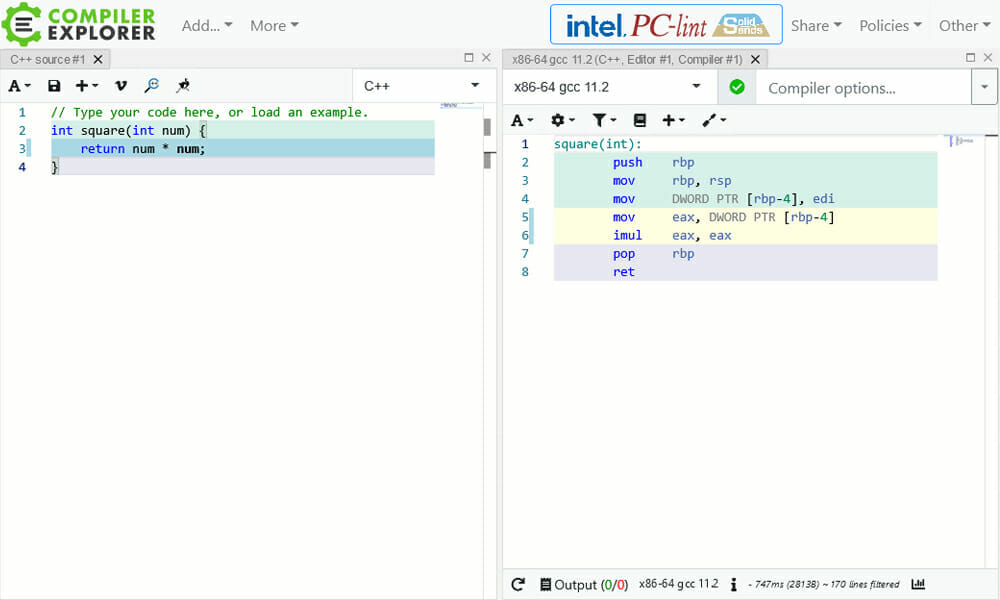Image resolution: width=1000 pixels, height=600 pixels.
Task: Maximize the C++ source editor pane
Action: pos(469,59)
